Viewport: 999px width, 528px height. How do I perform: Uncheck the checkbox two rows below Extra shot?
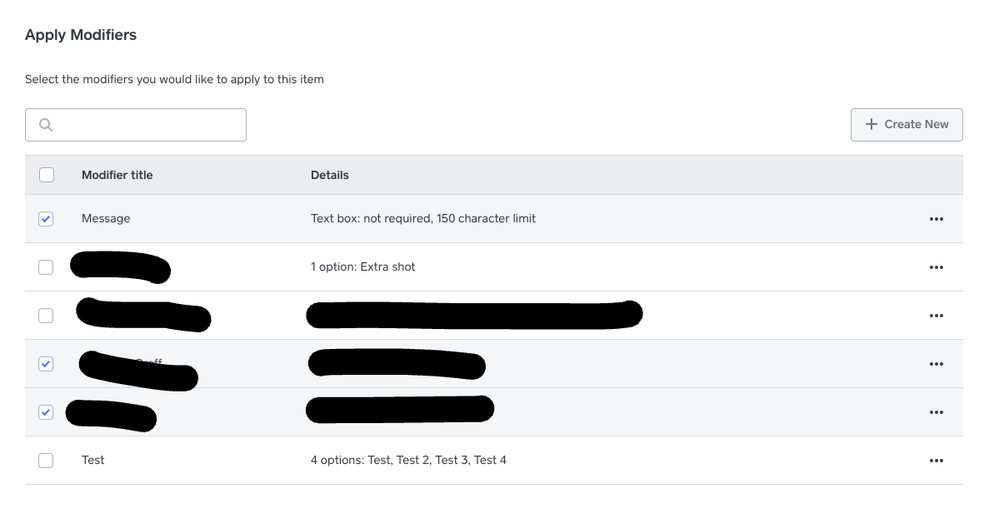coord(46,364)
